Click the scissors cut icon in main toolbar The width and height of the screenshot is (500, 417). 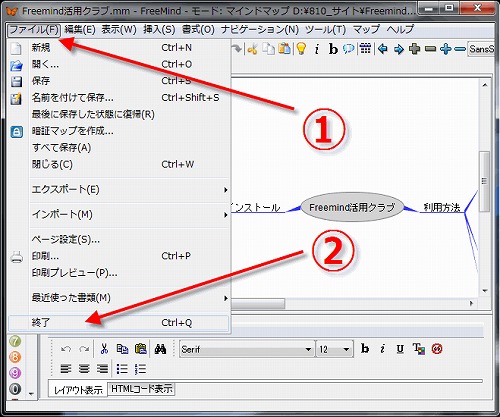[252, 49]
